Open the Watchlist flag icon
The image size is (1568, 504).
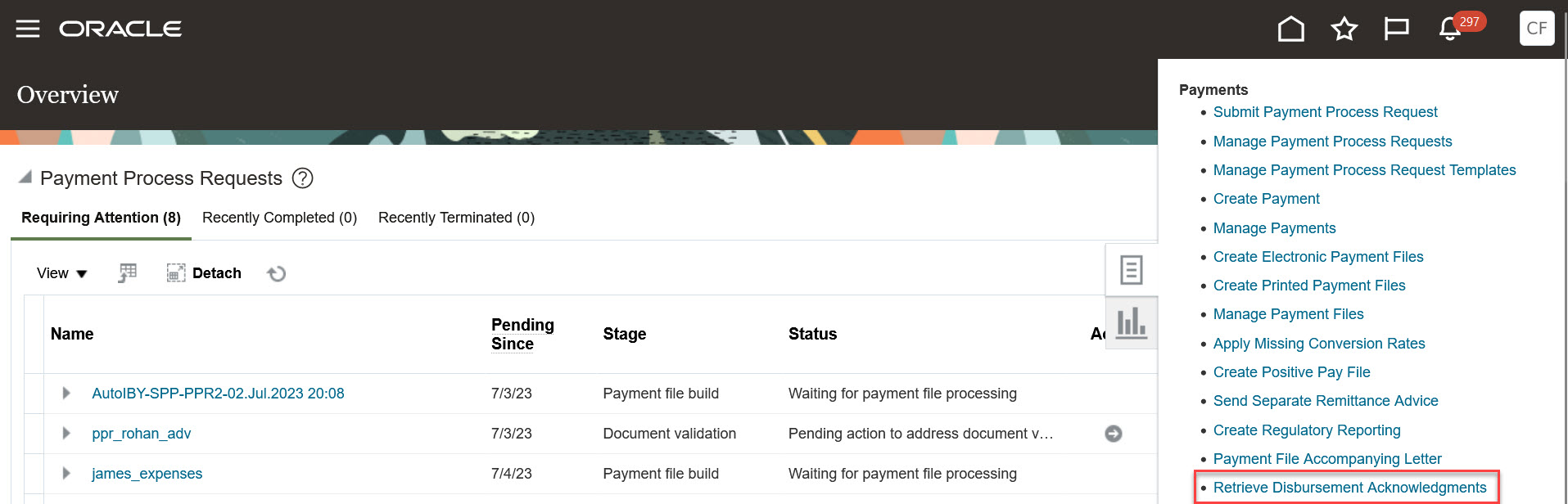click(x=1396, y=29)
